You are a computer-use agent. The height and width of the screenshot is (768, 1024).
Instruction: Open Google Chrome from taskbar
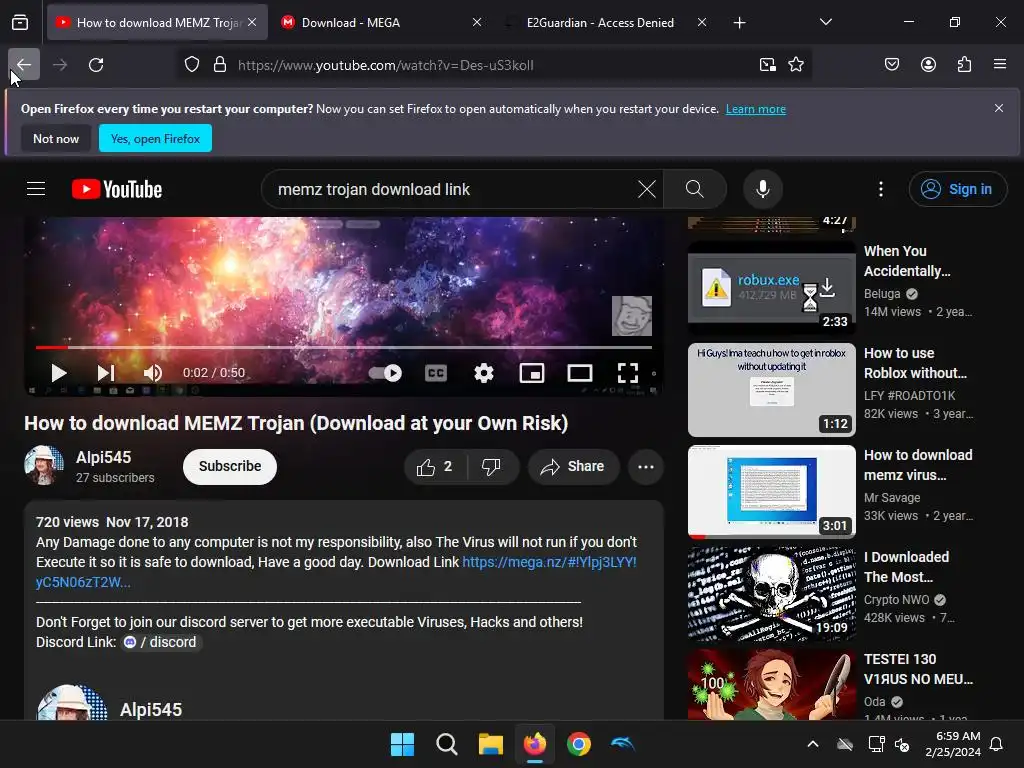(579, 744)
